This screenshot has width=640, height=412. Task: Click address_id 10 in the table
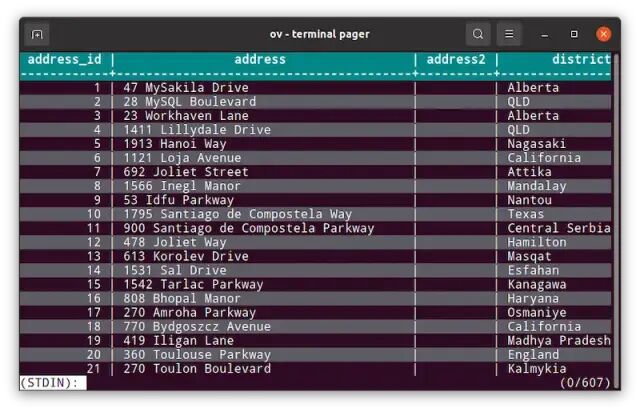pos(93,214)
